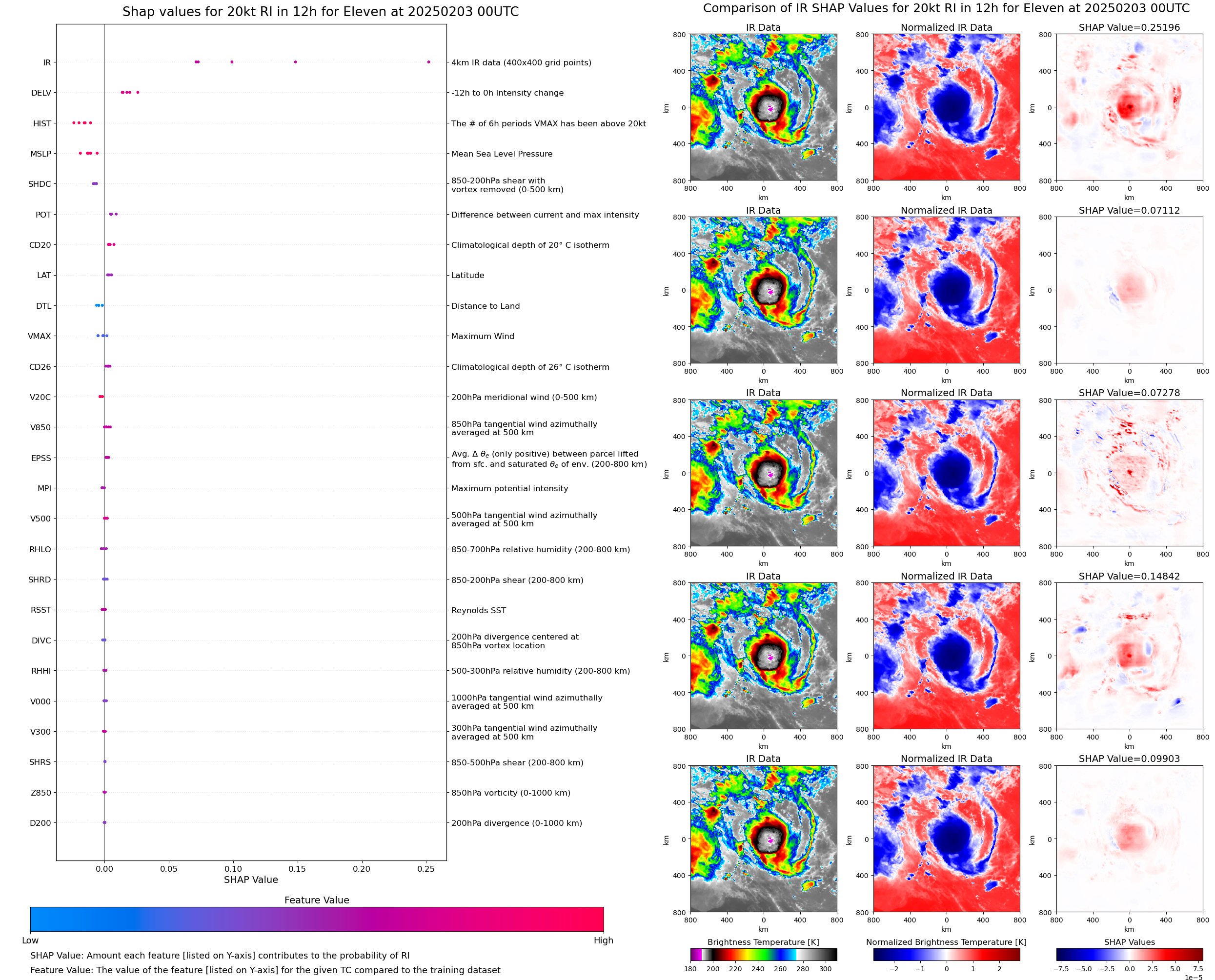Click the SHAP Value=0.09903 heatmap

[x=1129, y=839]
